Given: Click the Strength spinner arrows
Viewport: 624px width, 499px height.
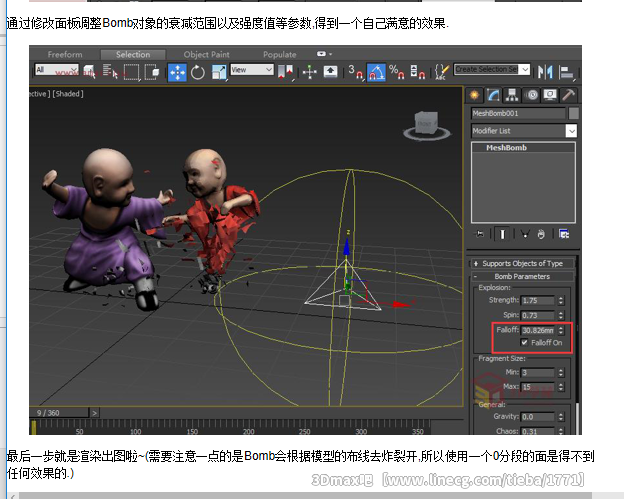Looking at the screenshot, I should [x=561, y=300].
